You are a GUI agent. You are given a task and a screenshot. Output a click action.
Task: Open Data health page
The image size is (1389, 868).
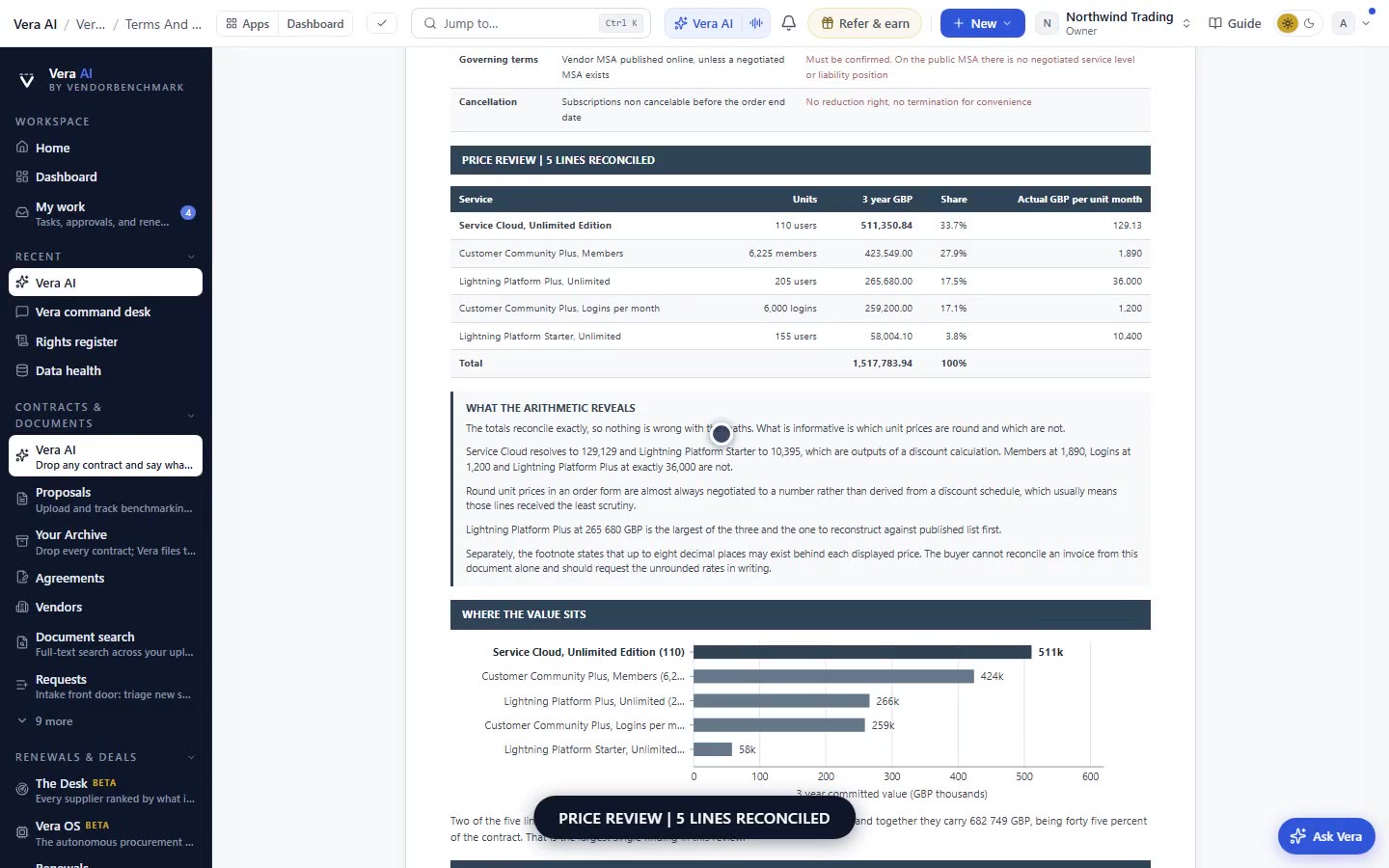point(106,370)
